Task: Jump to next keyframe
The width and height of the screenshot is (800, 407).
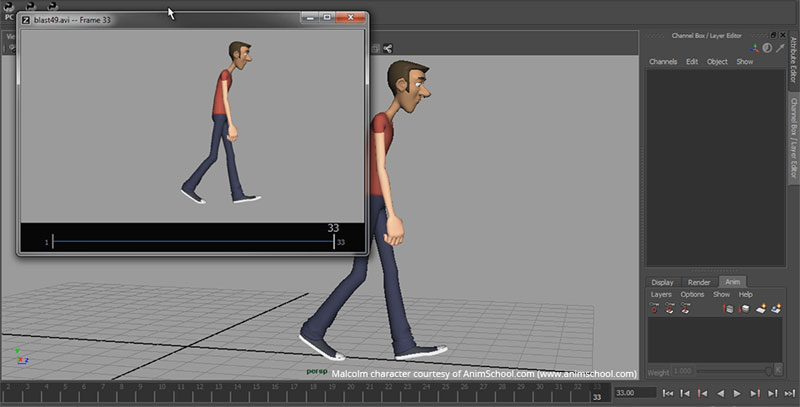Action: [x=755, y=393]
